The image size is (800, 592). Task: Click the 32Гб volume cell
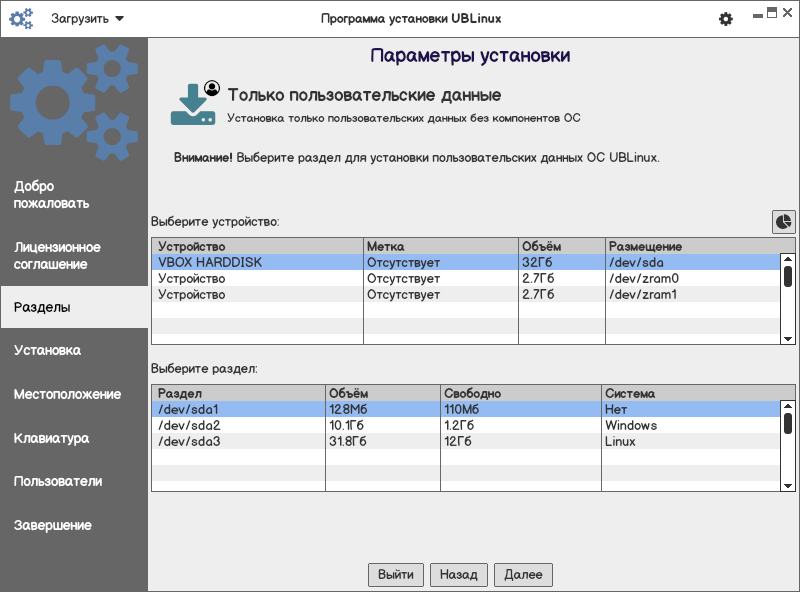(x=562, y=262)
